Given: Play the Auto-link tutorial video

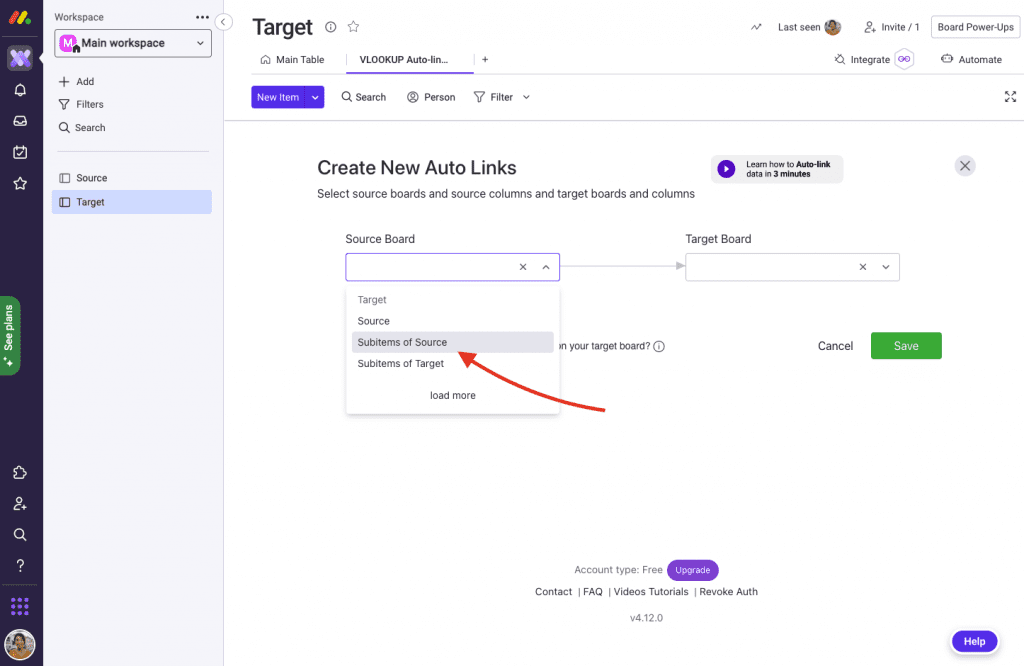Looking at the screenshot, I should point(726,169).
